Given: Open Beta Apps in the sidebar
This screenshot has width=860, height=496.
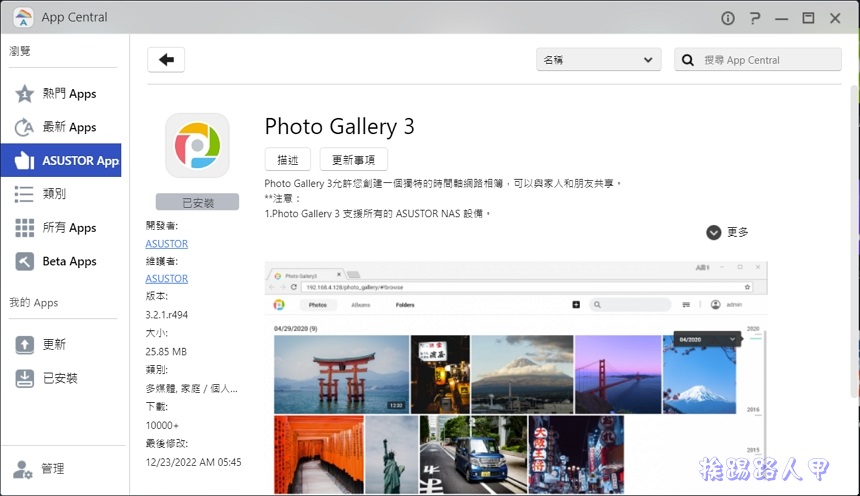Looking at the screenshot, I should (x=68, y=261).
